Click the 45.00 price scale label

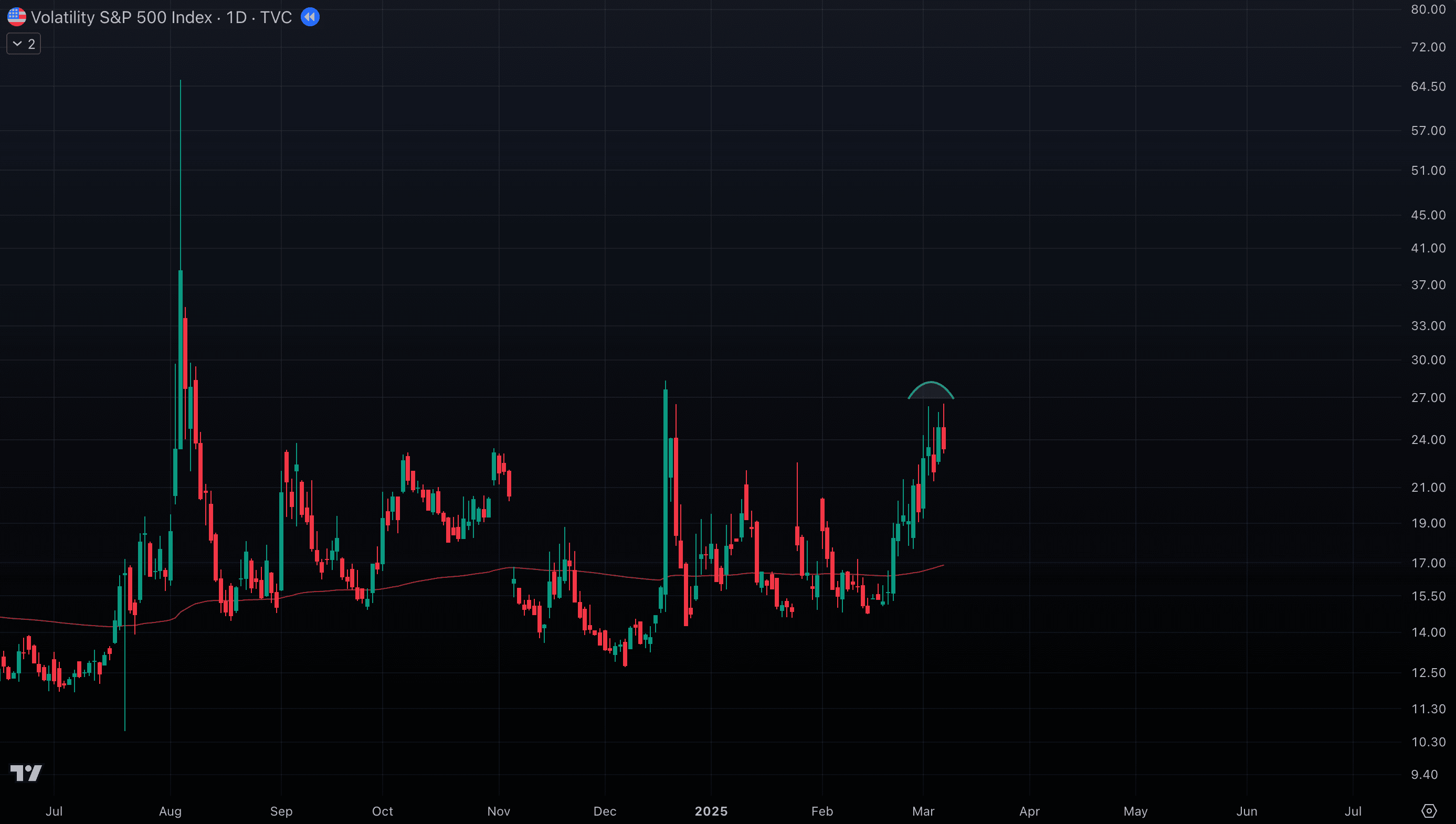tap(1428, 215)
